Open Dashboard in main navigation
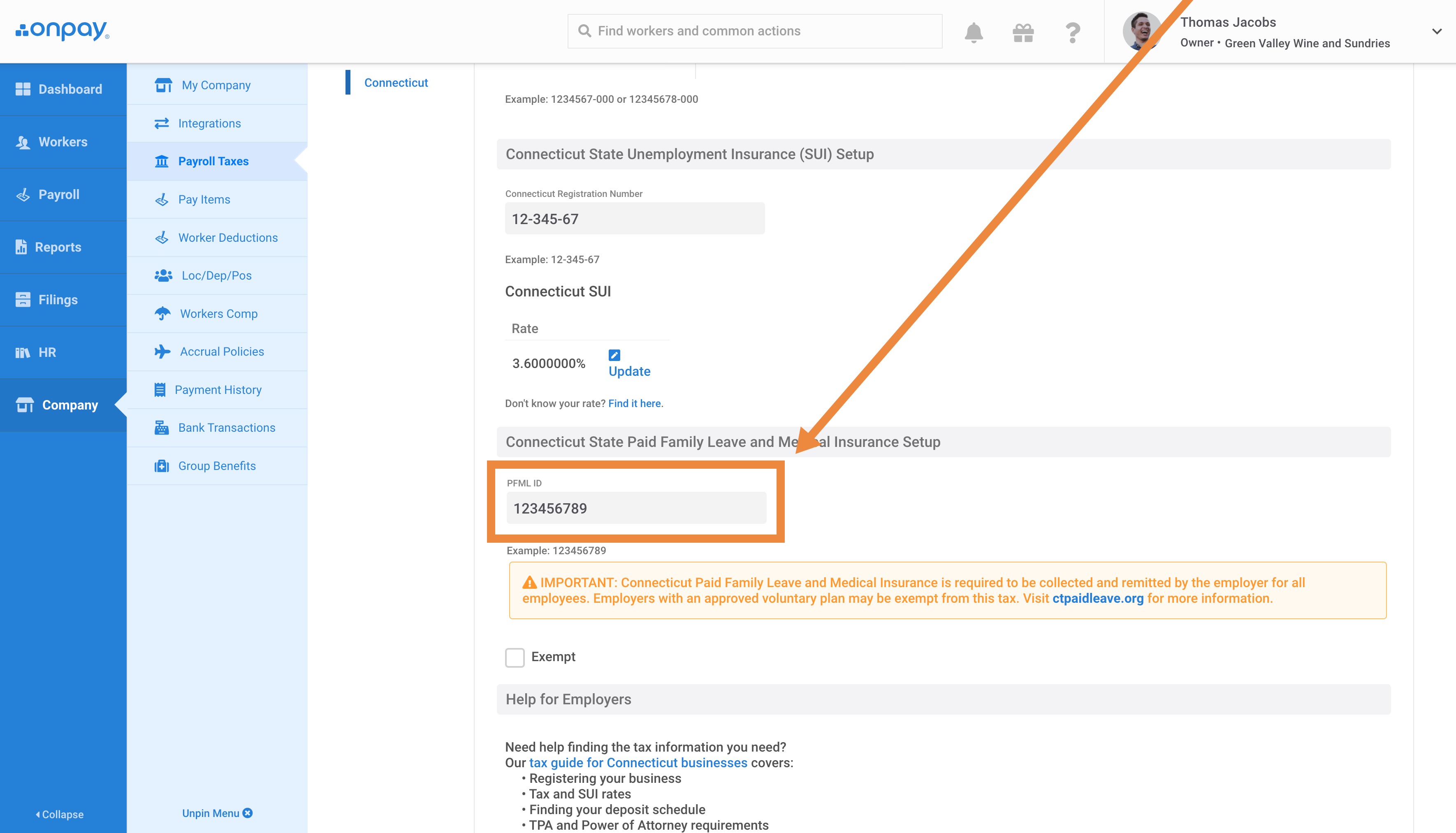Screen dimensions: 1456x833 (63, 89)
